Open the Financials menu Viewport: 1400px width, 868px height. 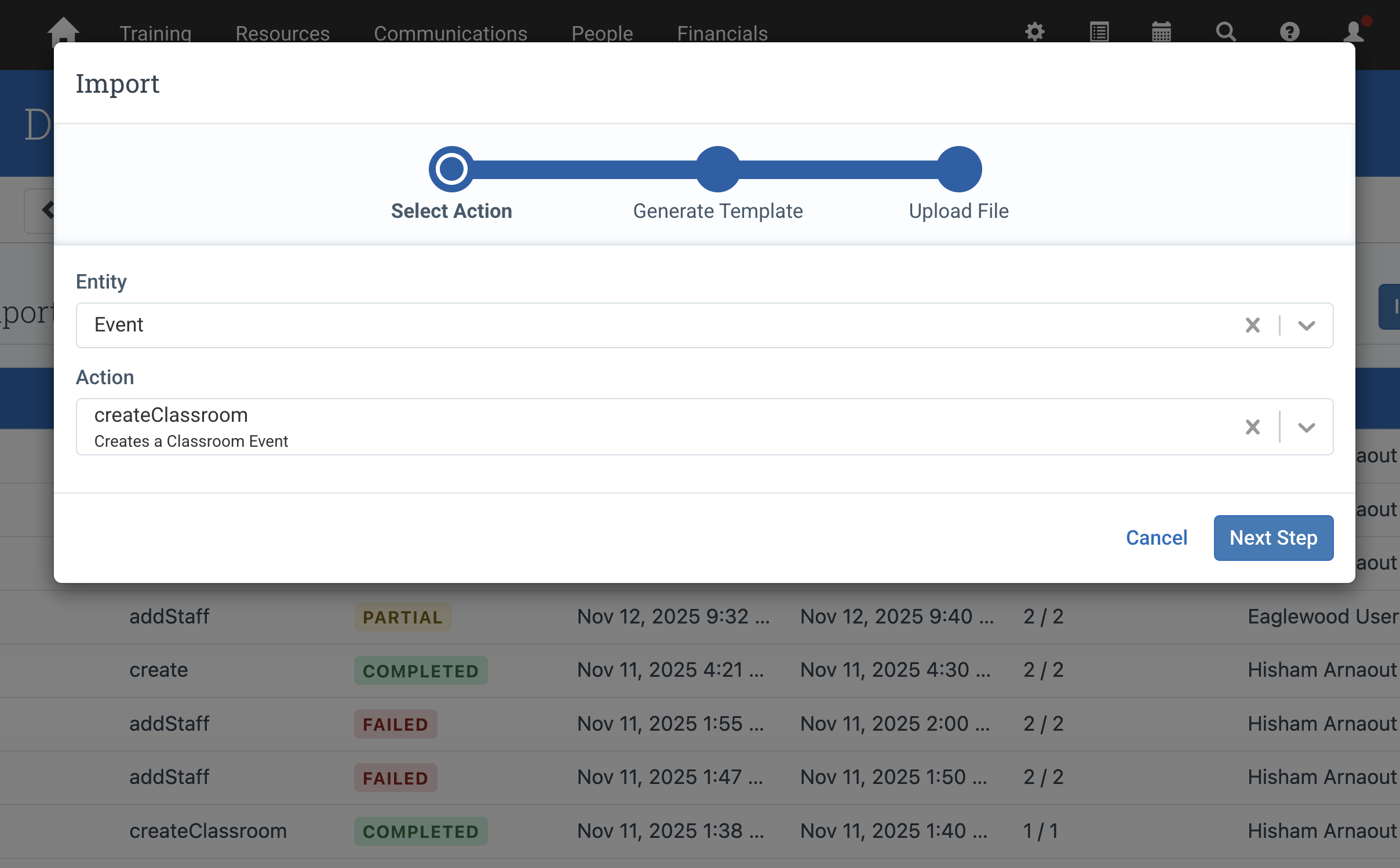point(722,33)
